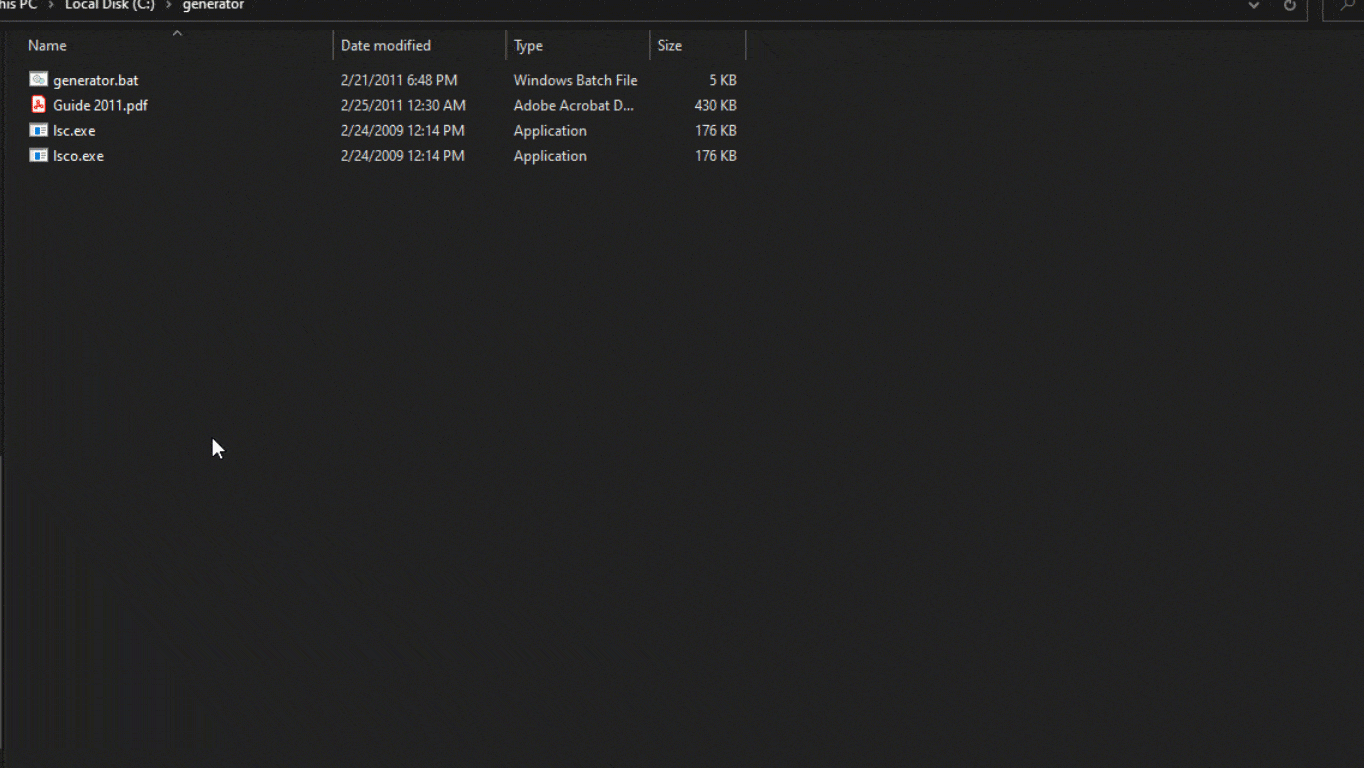
Task: Select the lsco.exe file name
Action: [78, 156]
